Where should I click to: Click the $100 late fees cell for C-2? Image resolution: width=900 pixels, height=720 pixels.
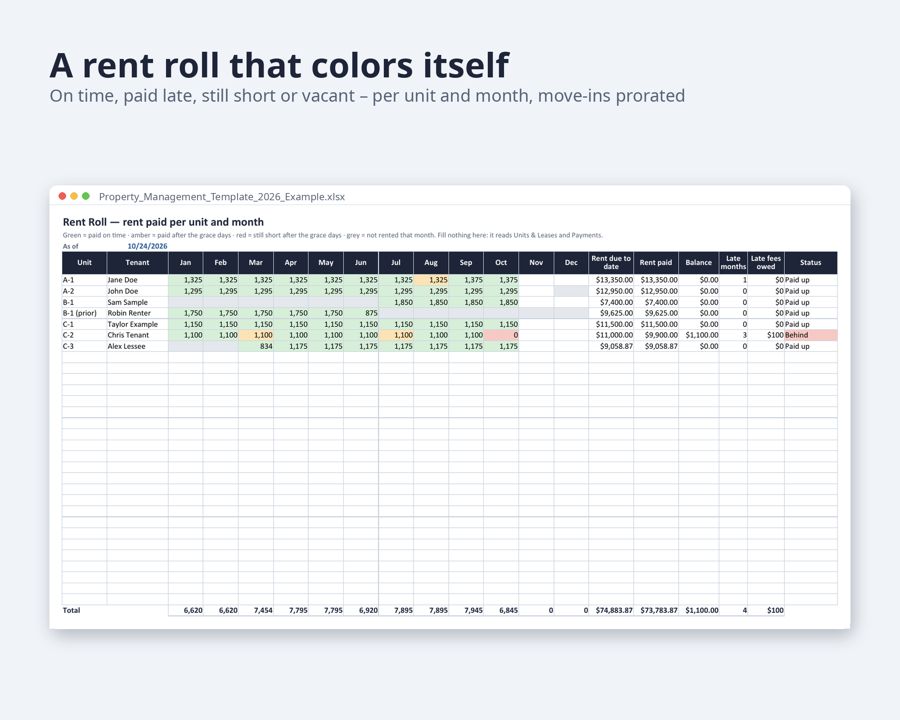766,335
